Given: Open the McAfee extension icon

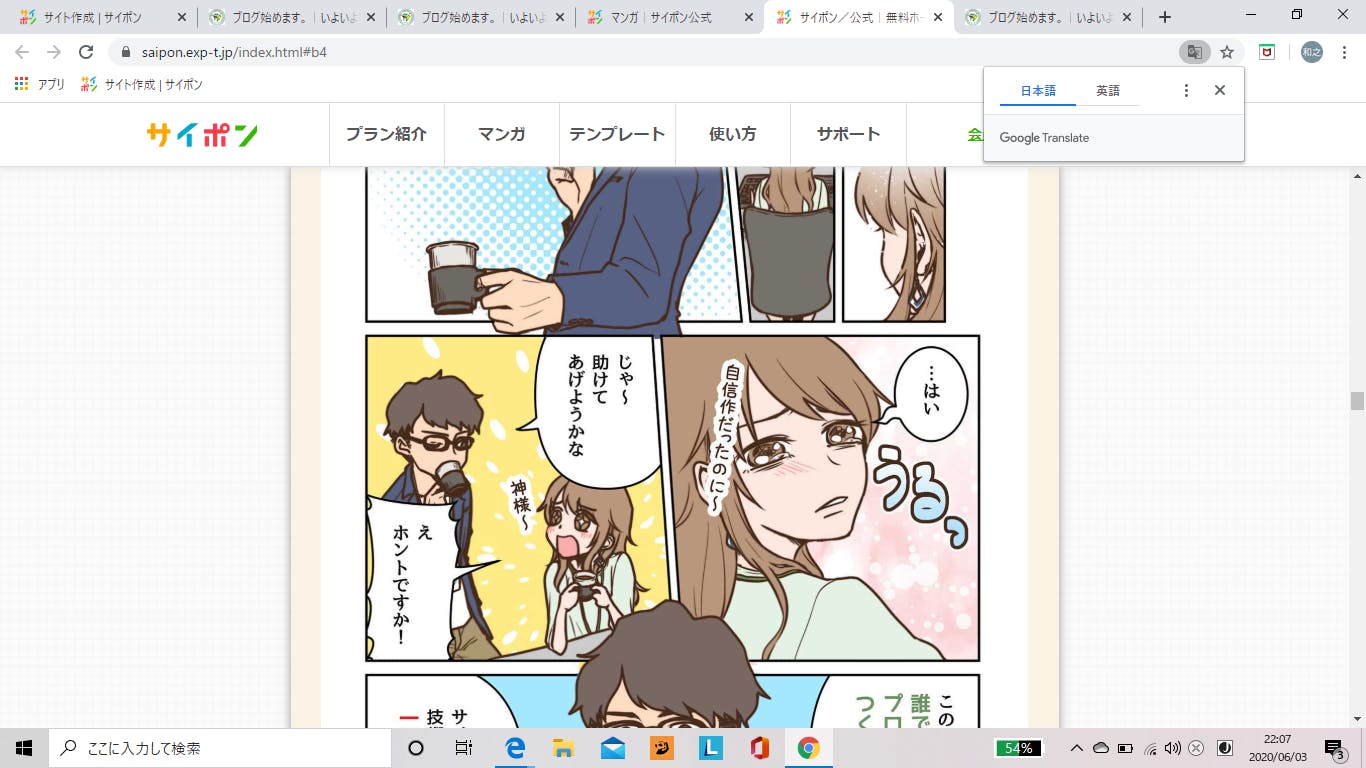Looking at the screenshot, I should [1267, 52].
